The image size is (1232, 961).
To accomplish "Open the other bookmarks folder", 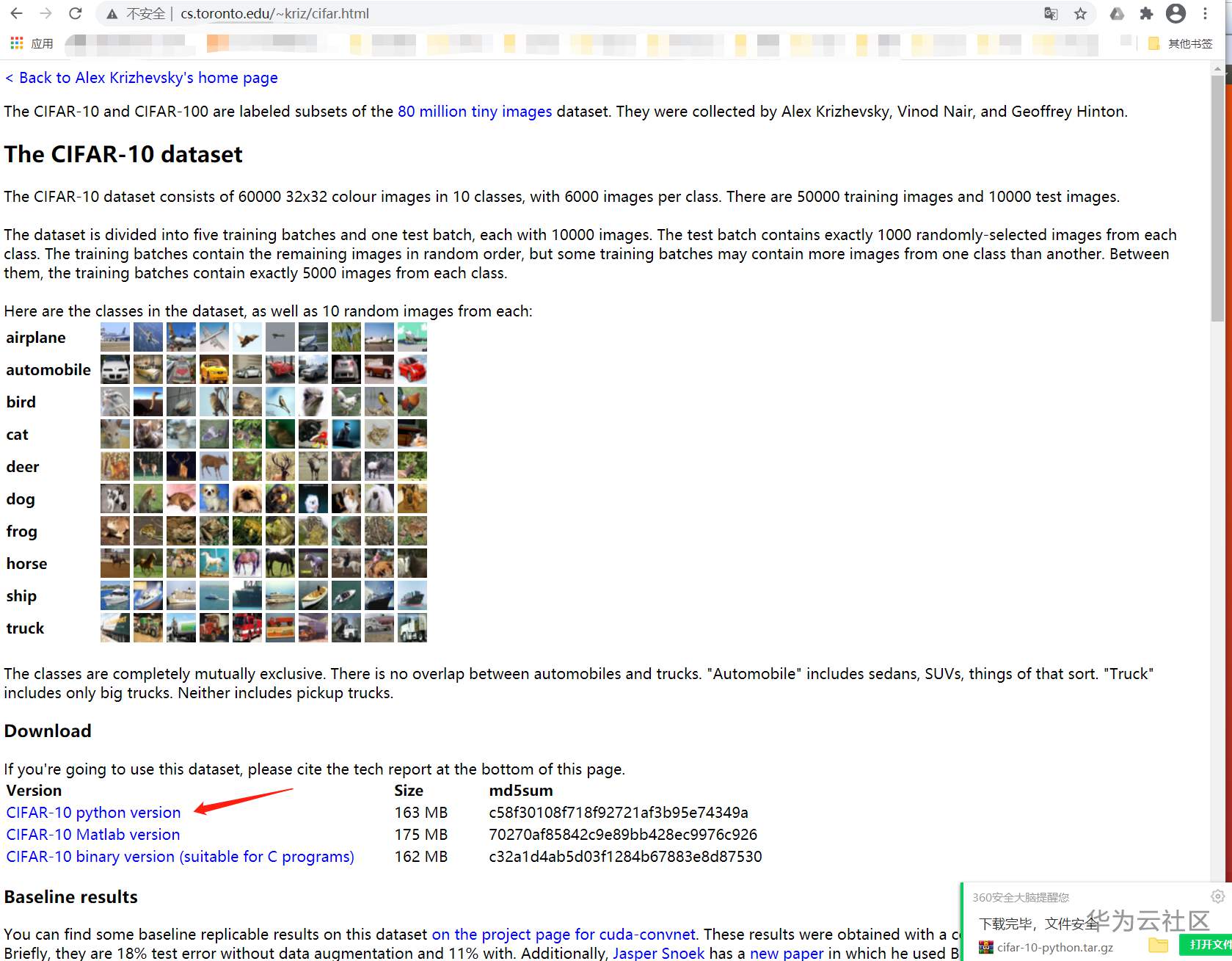I will [1180, 43].
